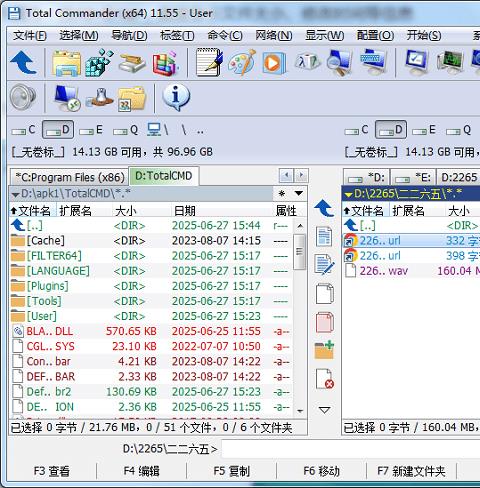The height and width of the screenshot is (488, 480).
Task: Sort left panel by 日期 column header
Action: click(x=221, y=210)
